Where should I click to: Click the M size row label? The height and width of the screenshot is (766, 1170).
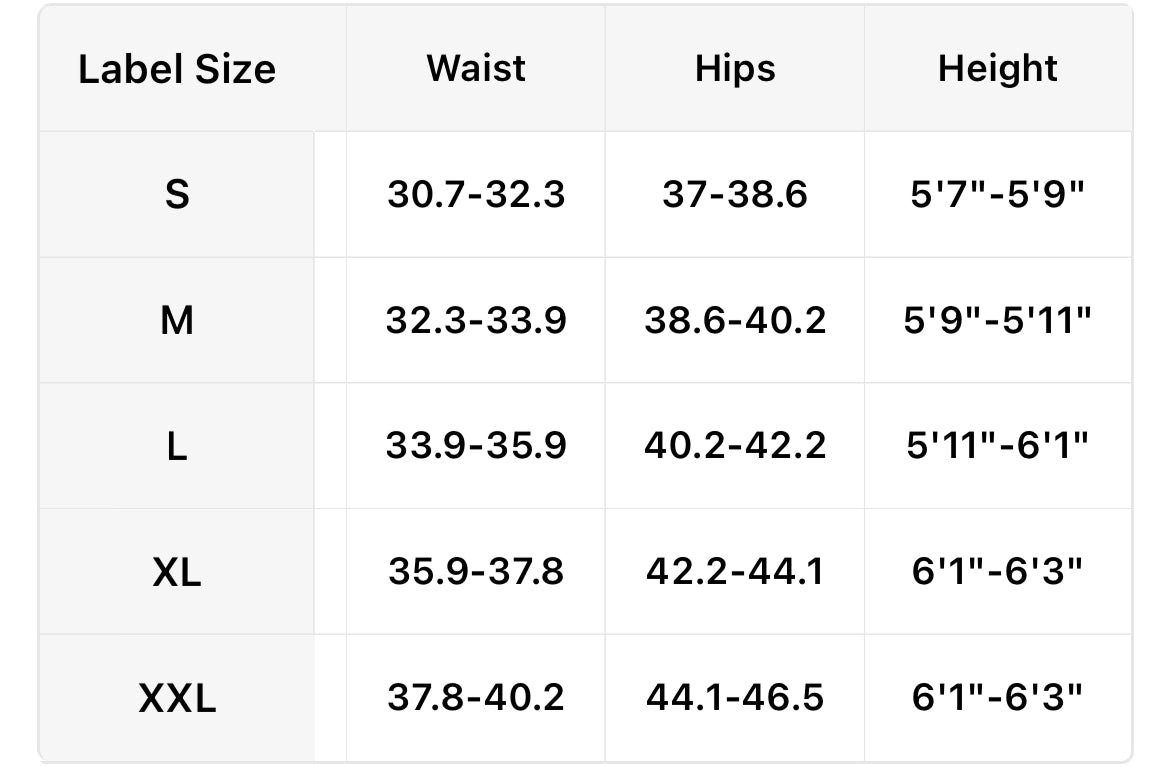177,320
